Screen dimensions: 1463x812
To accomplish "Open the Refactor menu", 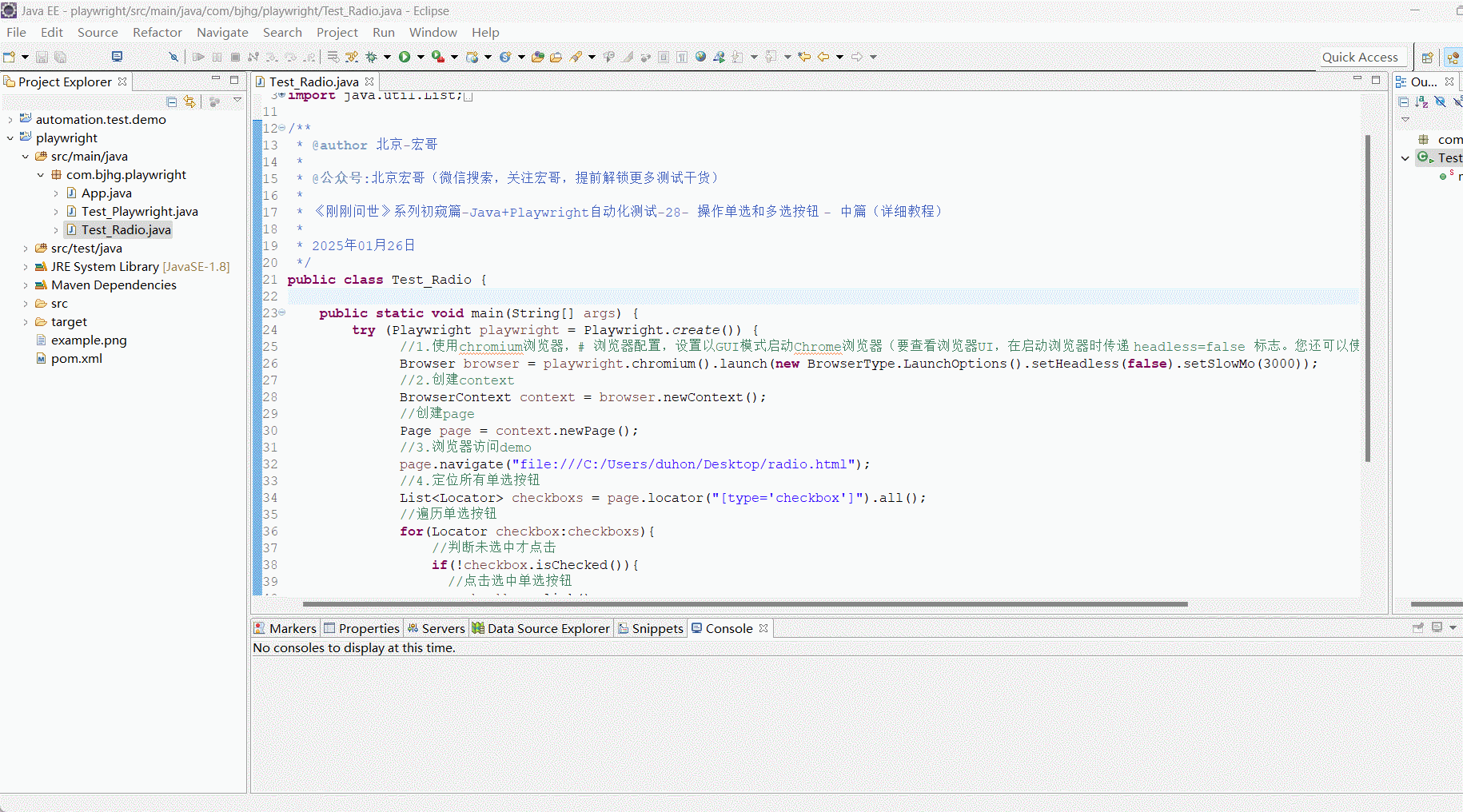I will [157, 32].
